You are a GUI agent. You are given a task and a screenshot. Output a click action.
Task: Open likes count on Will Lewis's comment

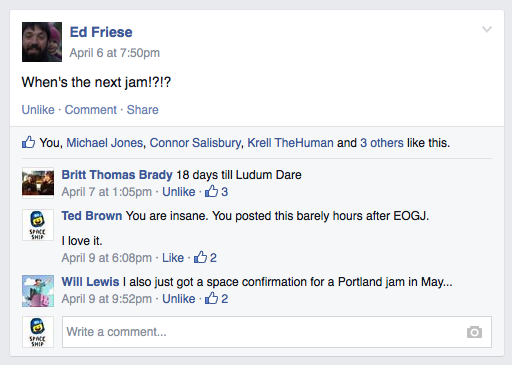[x=216, y=298]
